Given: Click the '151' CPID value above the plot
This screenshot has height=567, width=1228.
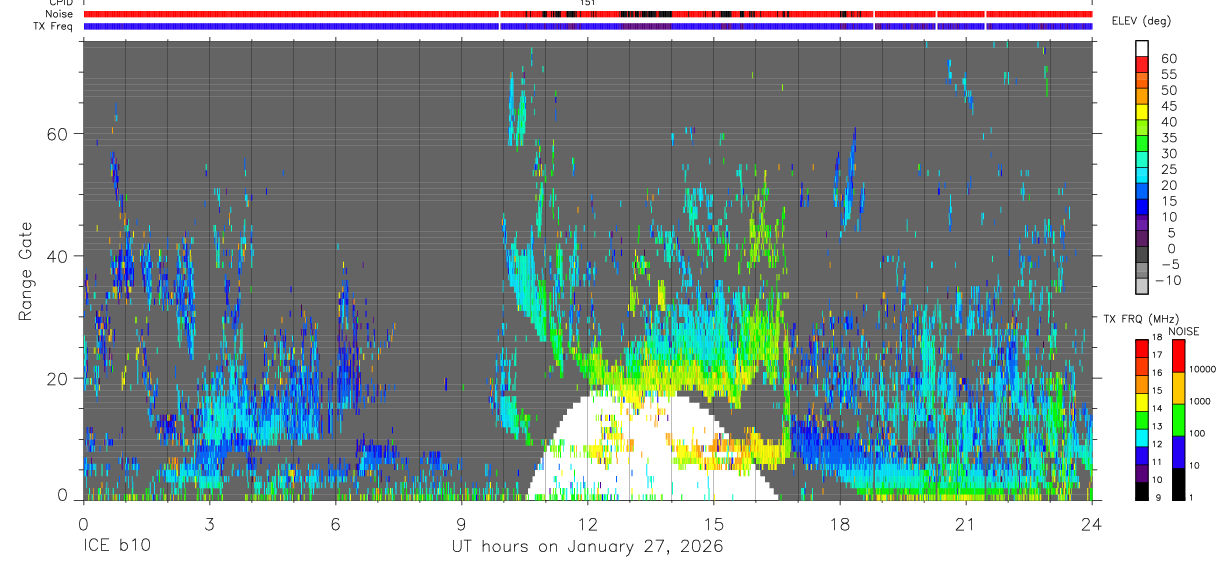Looking at the screenshot, I should tap(588, 3).
